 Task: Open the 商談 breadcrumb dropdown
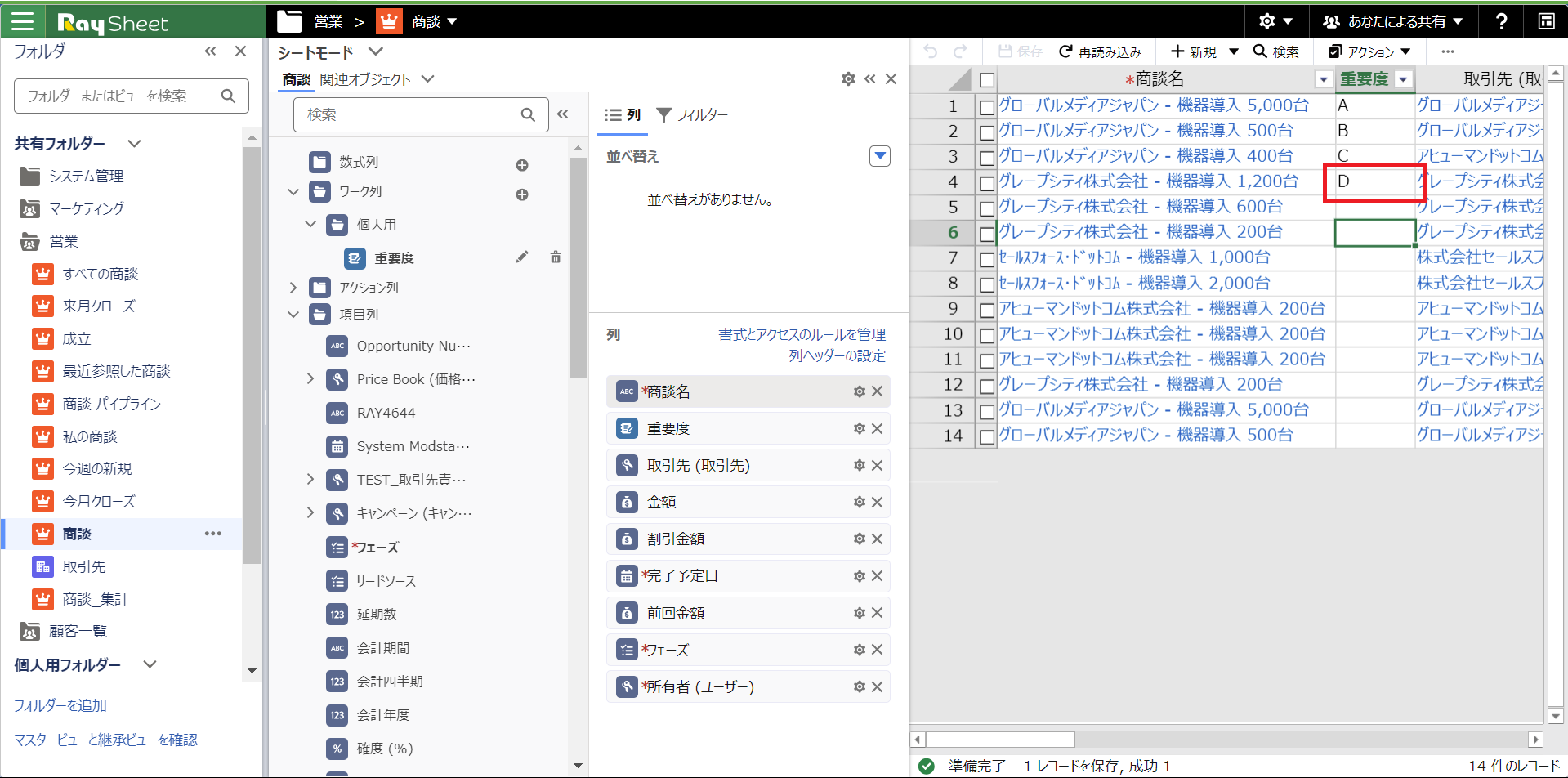tap(452, 21)
